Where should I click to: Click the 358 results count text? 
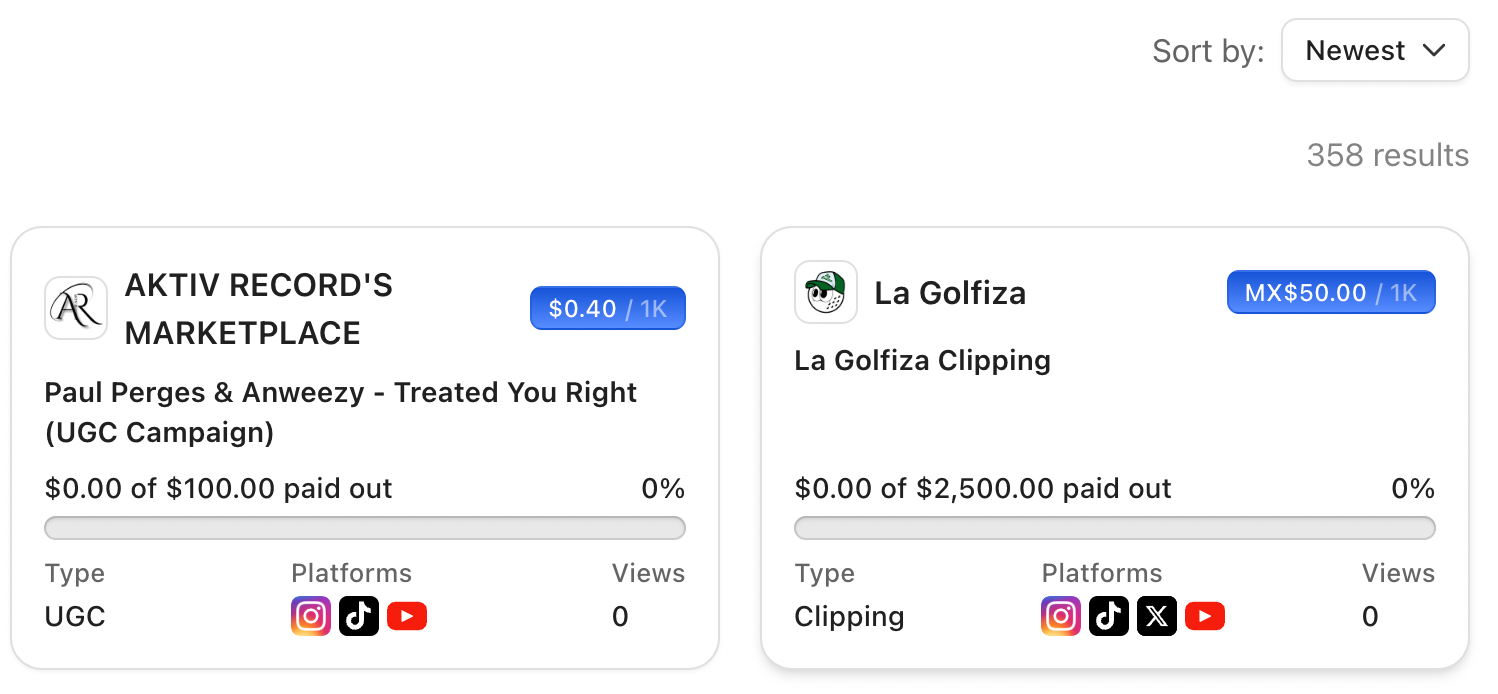pyautogui.click(x=1387, y=155)
